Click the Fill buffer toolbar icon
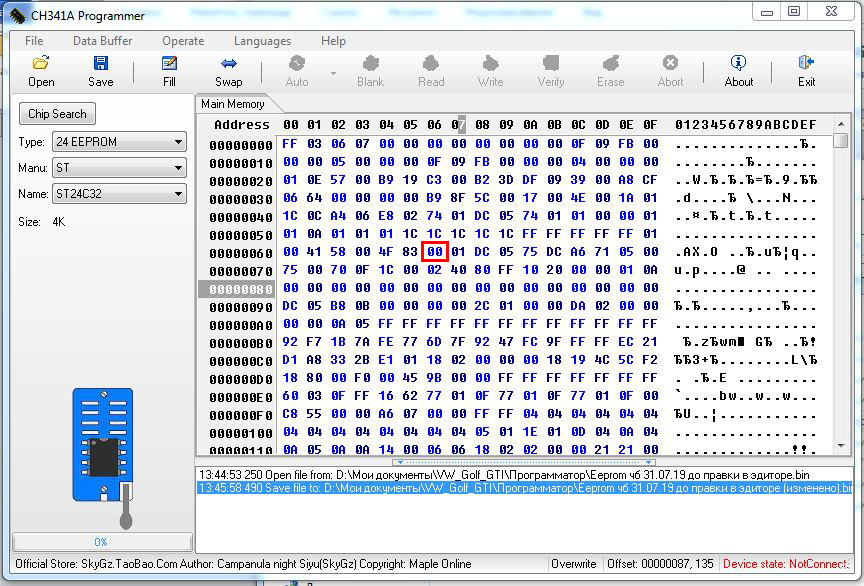The image size is (864, 586). (x=169, y=64)
